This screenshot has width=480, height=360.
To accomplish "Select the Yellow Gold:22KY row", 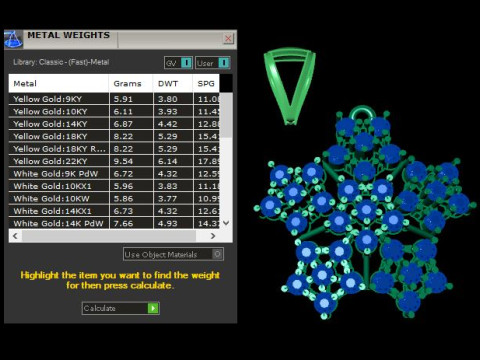I will [114, 161].
